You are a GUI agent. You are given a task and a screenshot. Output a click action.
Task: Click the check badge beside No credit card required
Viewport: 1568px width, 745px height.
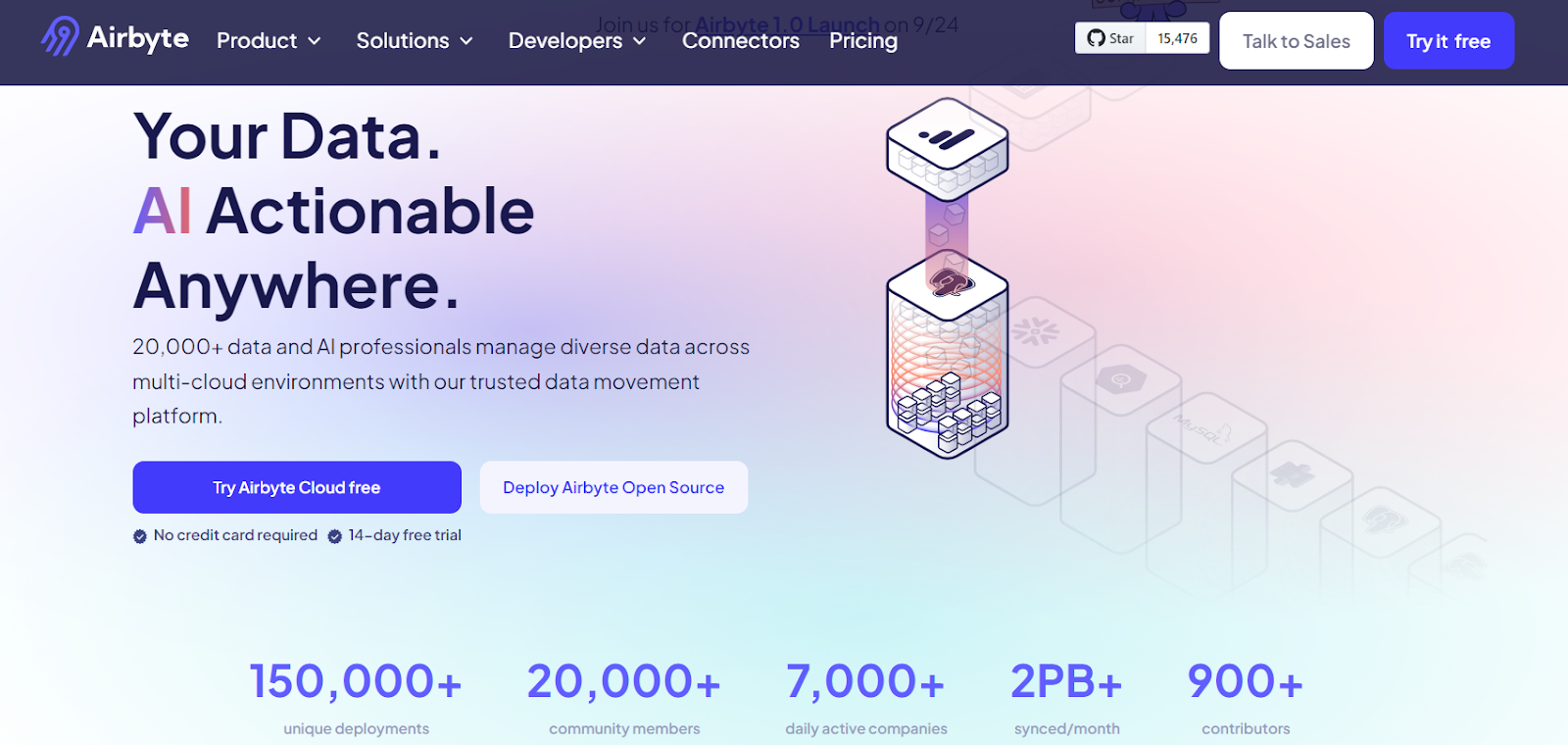140,536
